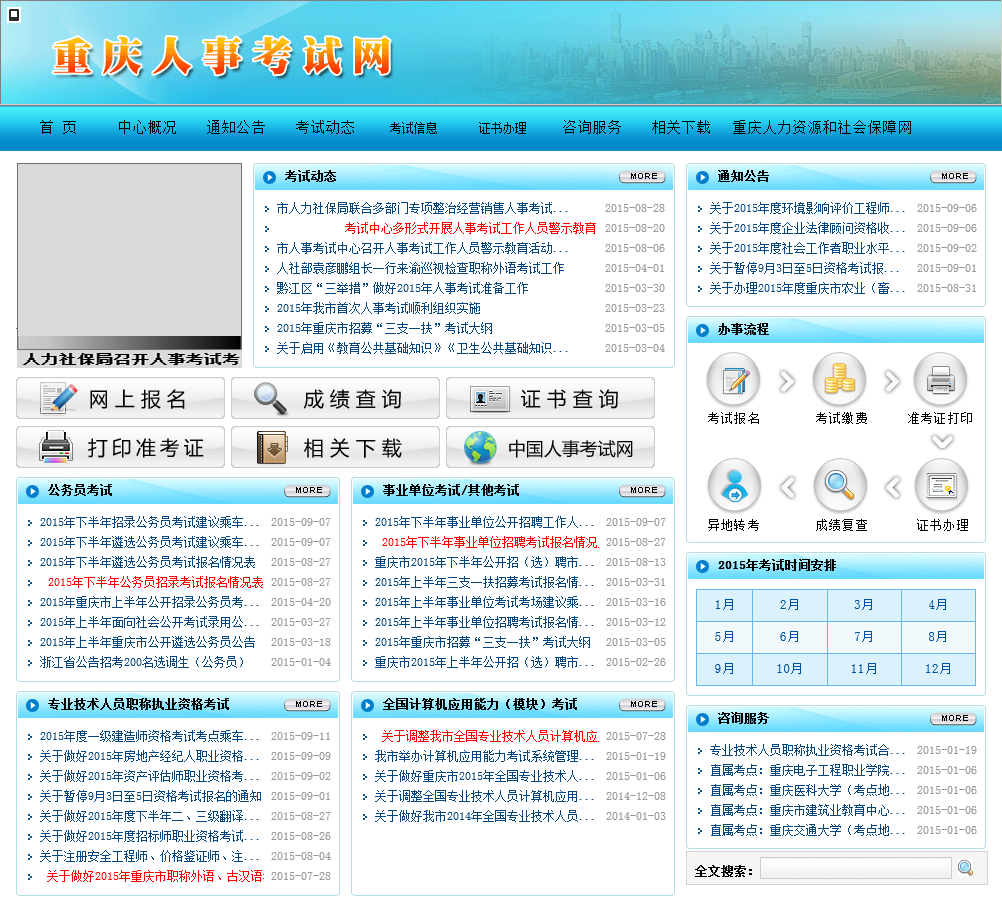Open link 2015年上半年重庆市公开遴选公务员公告
Viewport: 1002px width, 911px height.
[148, 642]
